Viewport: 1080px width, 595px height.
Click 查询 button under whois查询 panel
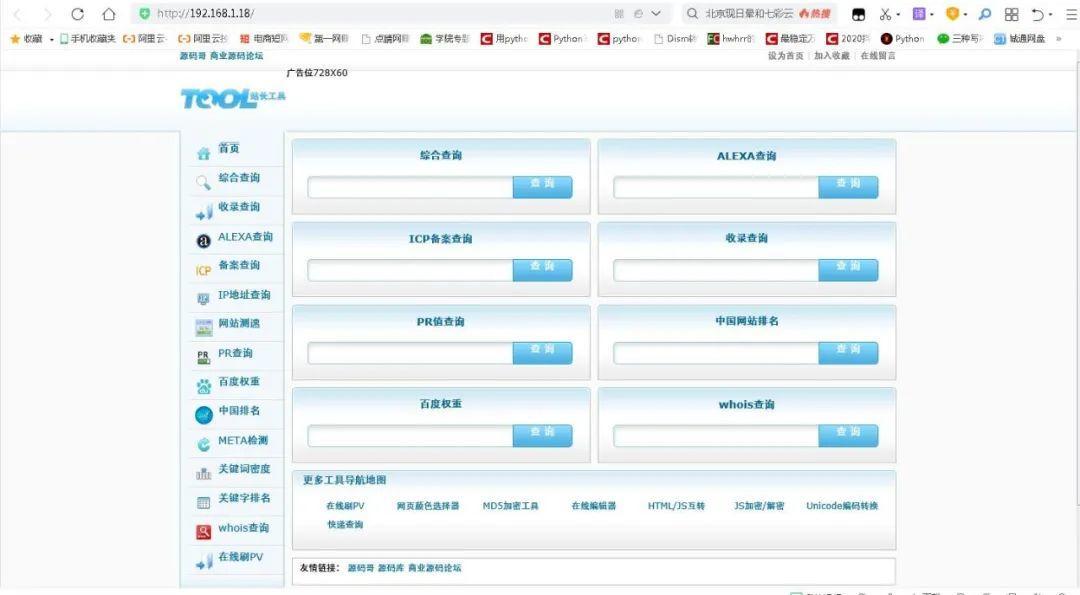848,435
